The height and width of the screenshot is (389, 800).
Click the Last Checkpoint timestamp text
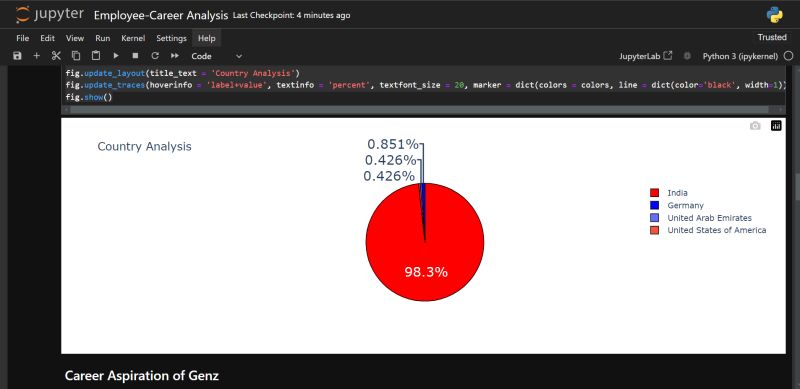[291, 15]
